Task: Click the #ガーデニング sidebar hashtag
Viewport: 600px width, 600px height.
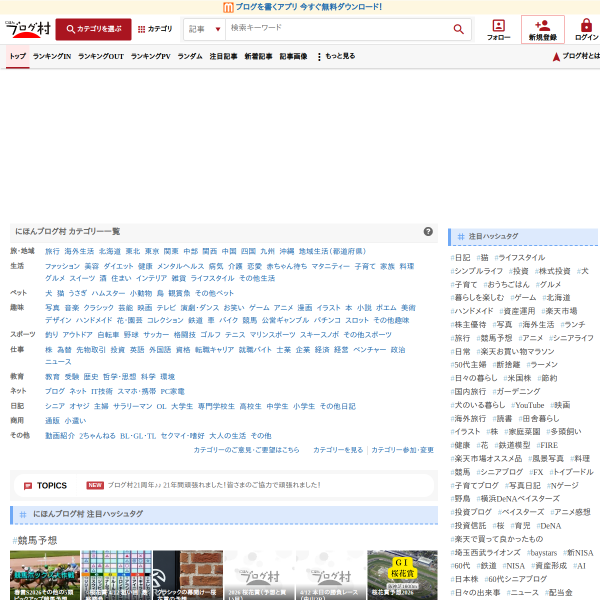Action: click(517, 391)
